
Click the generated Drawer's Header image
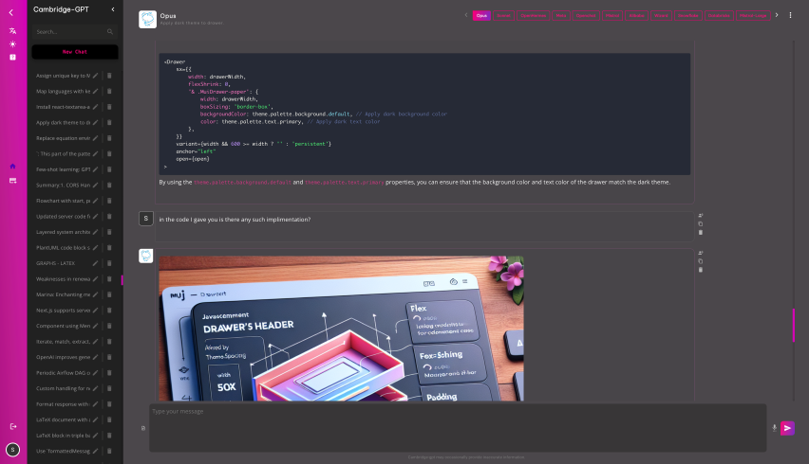coord(341,329)
